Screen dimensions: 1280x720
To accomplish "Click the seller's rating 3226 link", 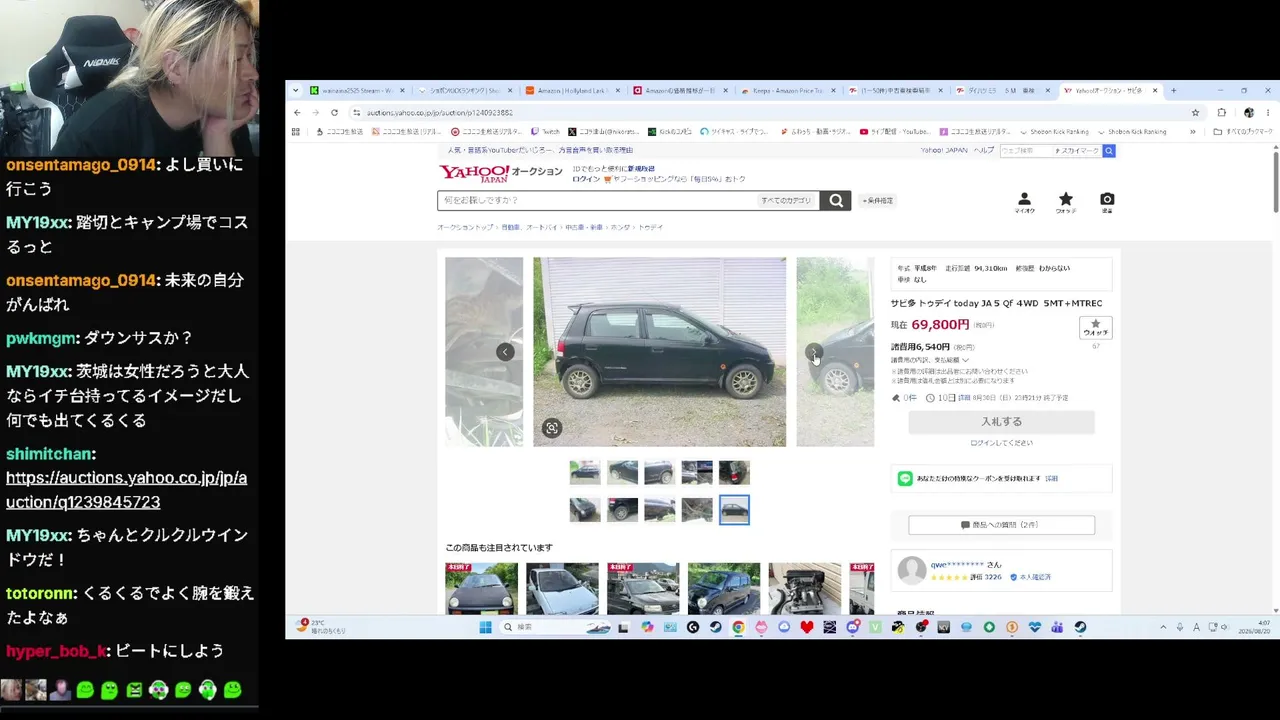I will click(x=987, y=577).
